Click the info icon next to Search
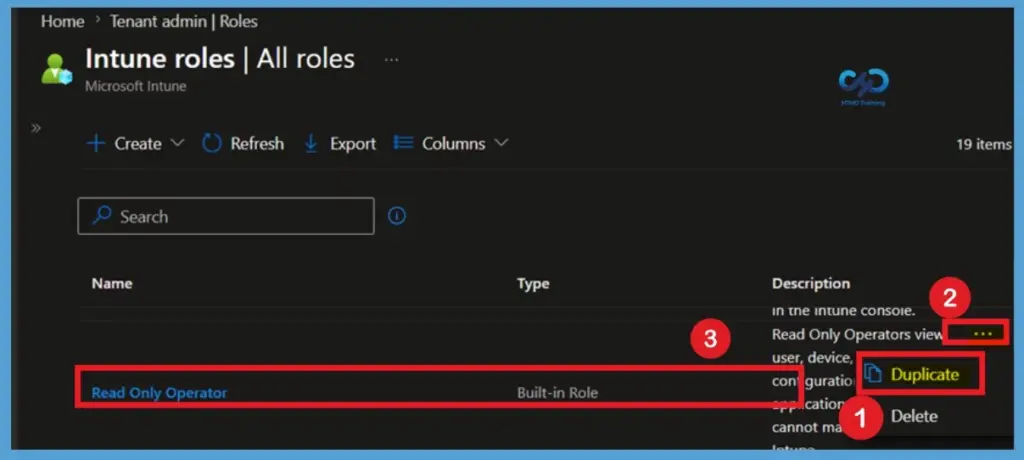 click(x=397, y=216)
